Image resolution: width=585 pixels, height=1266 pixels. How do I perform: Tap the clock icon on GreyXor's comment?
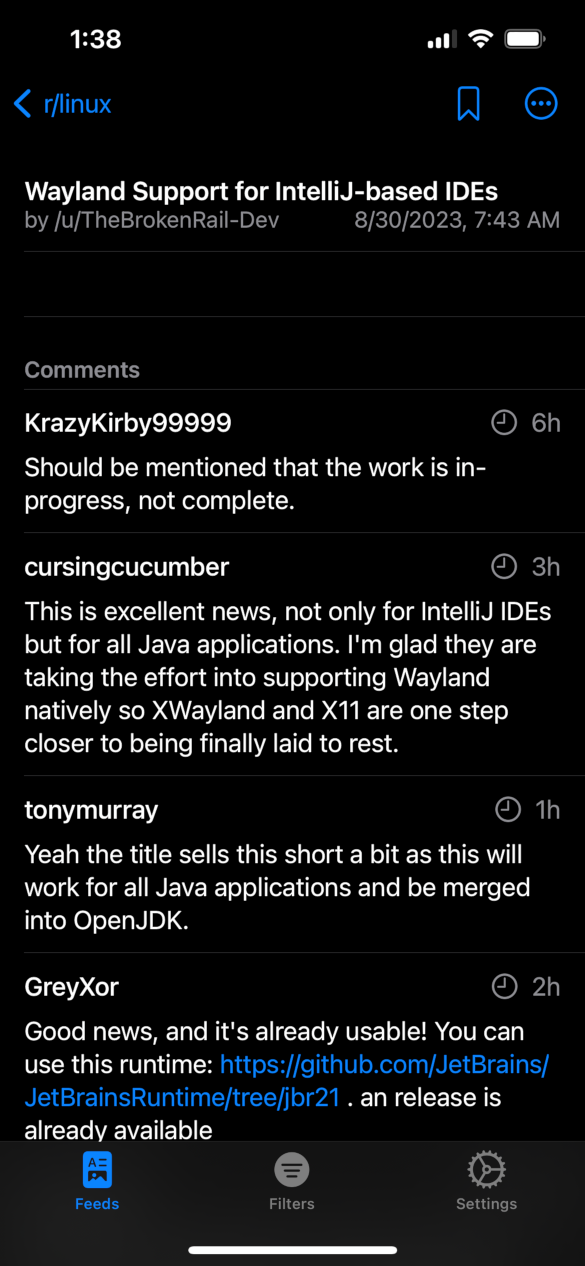[x=504, y=987]
